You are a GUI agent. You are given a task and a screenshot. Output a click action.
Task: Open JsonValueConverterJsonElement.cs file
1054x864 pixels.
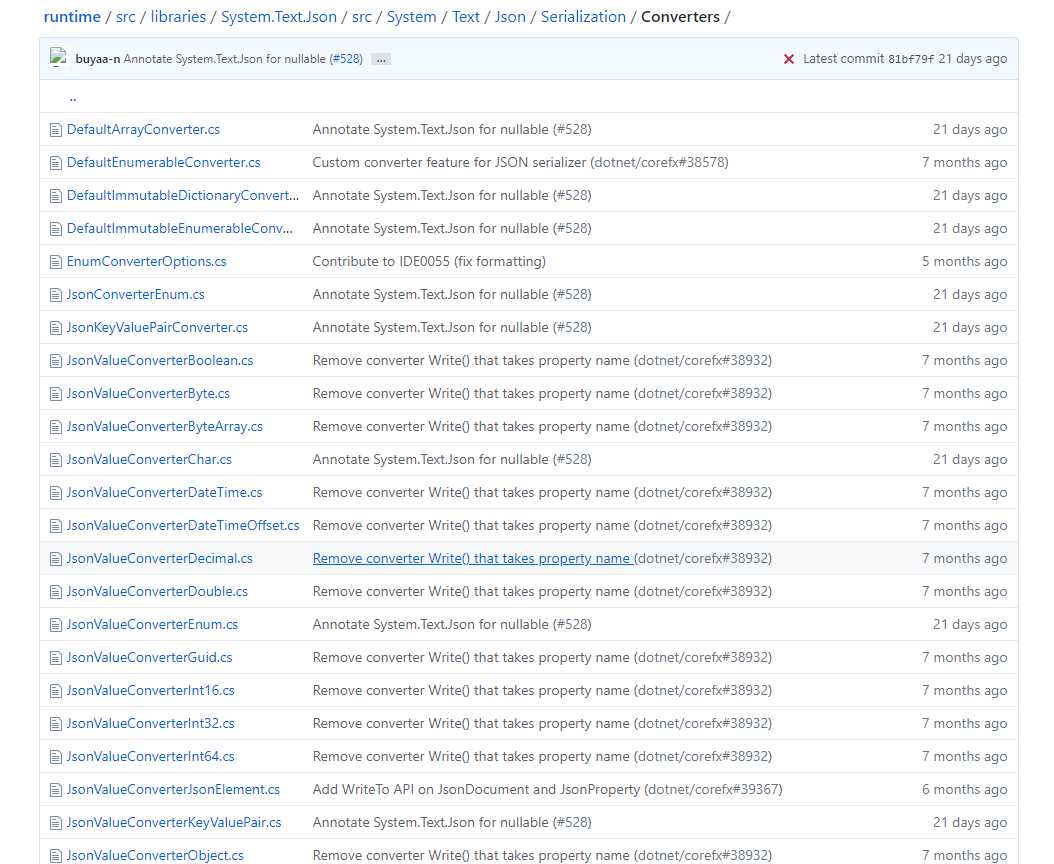coord(173,789)
